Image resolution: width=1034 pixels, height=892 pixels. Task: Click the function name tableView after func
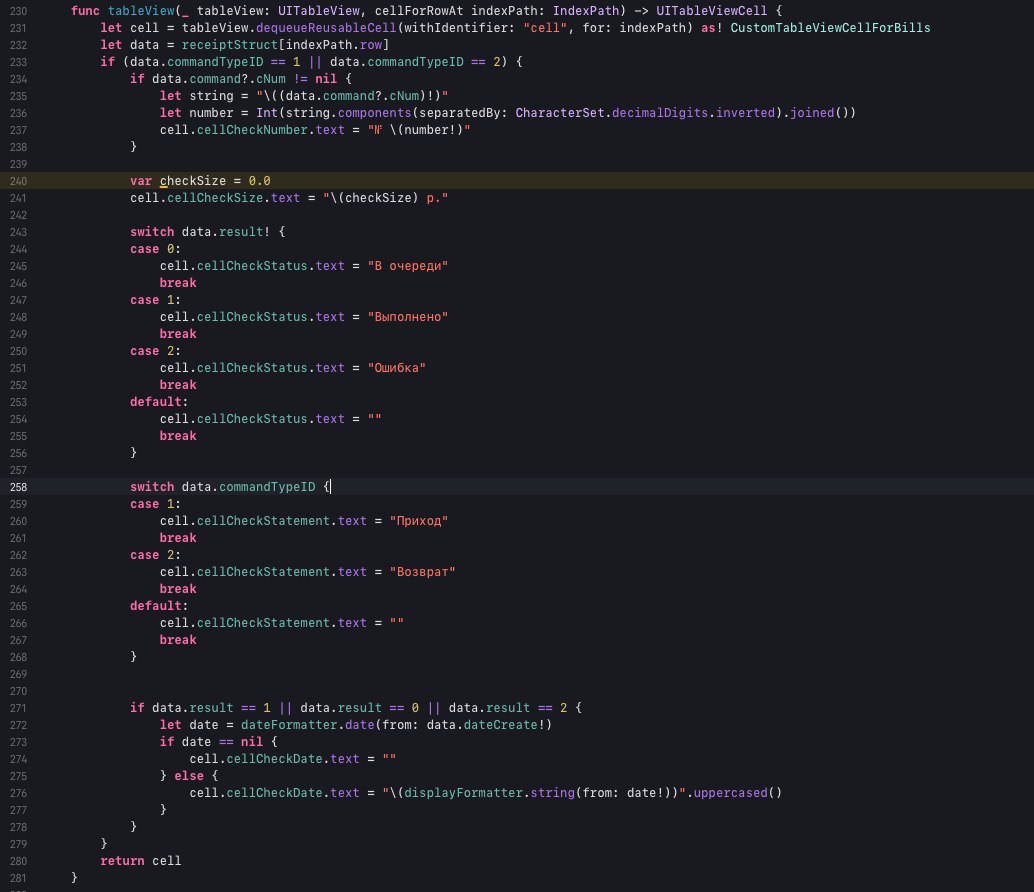[x=141, y=11]
